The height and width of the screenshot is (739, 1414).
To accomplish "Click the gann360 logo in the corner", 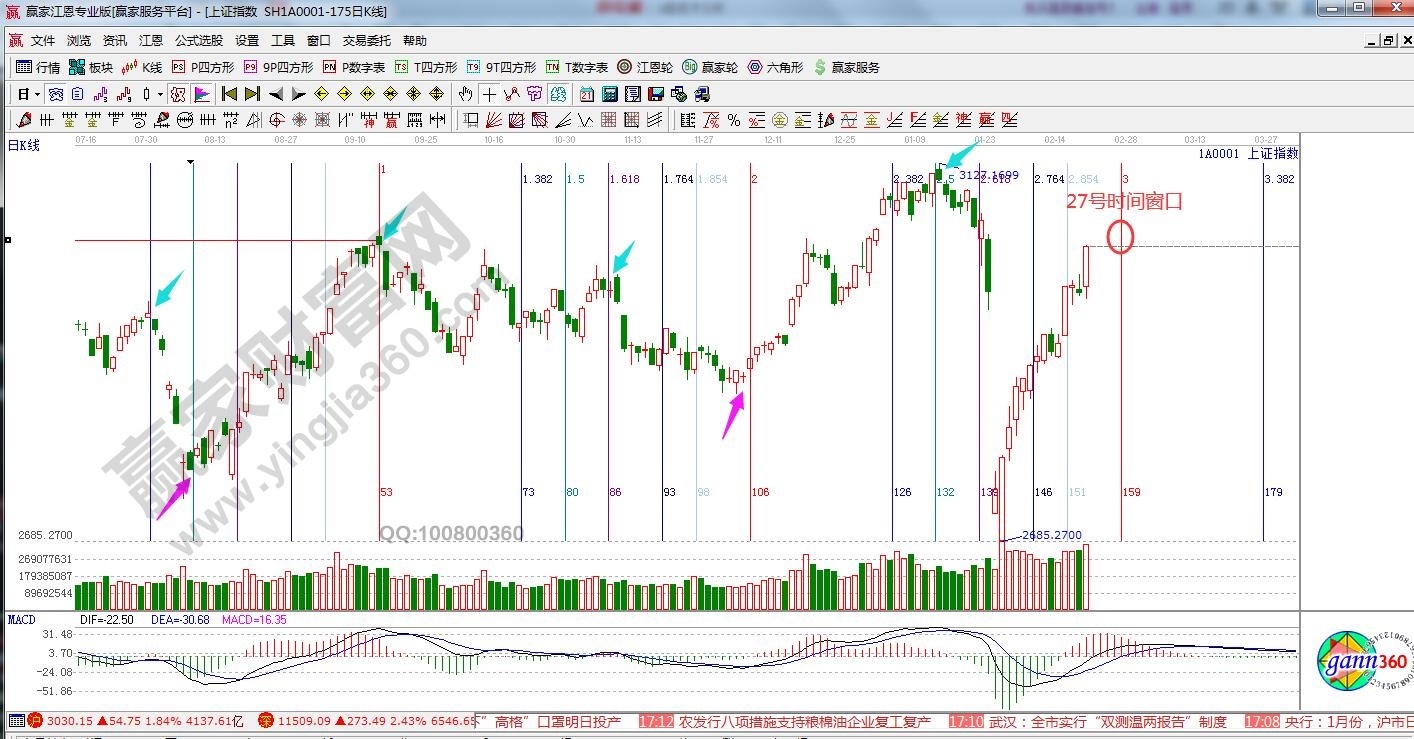I will click(x=1360, y=661).
